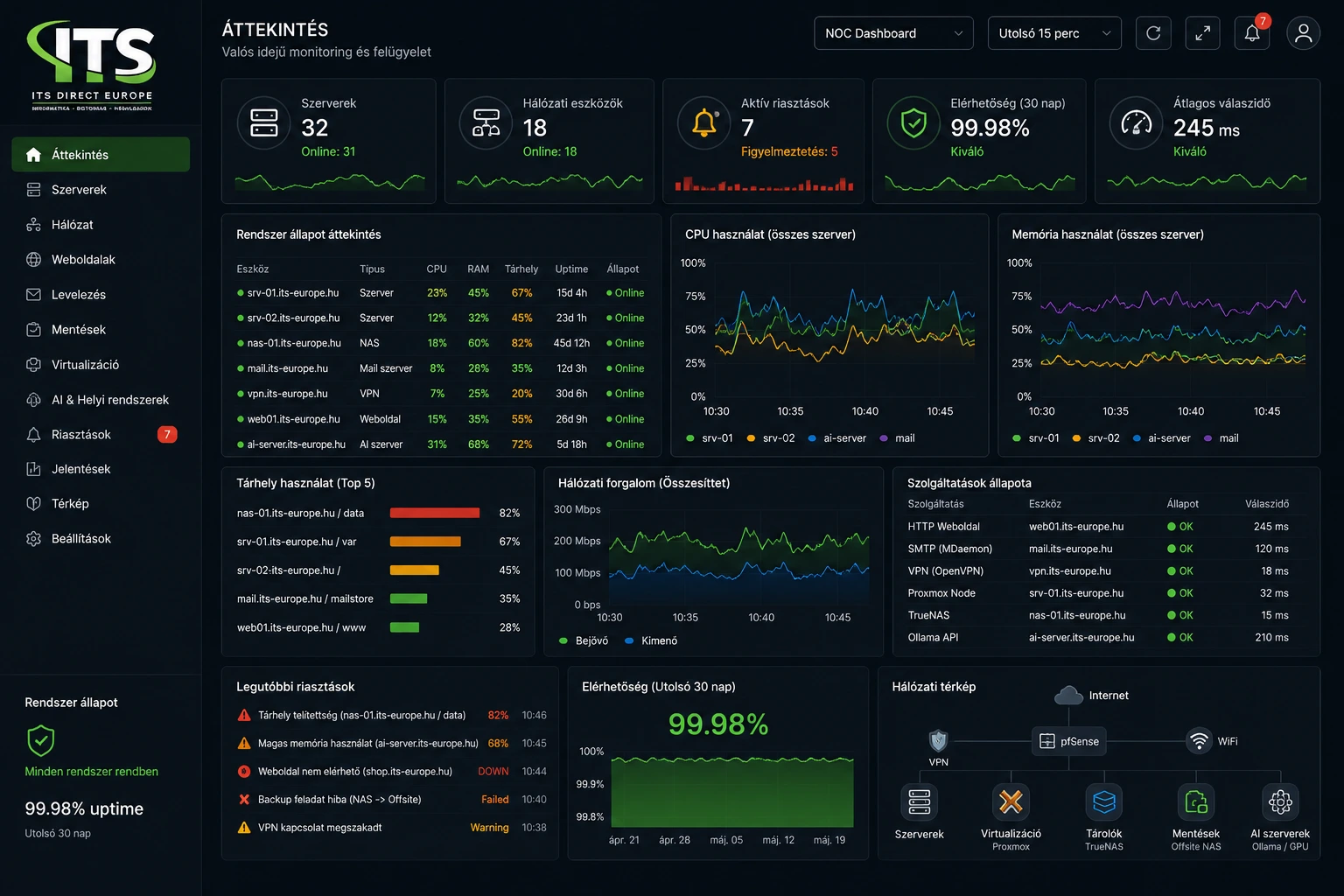Open Riasztások sidebar item with badge
The height and width of the screenshot is (896, 1344).
101,434
